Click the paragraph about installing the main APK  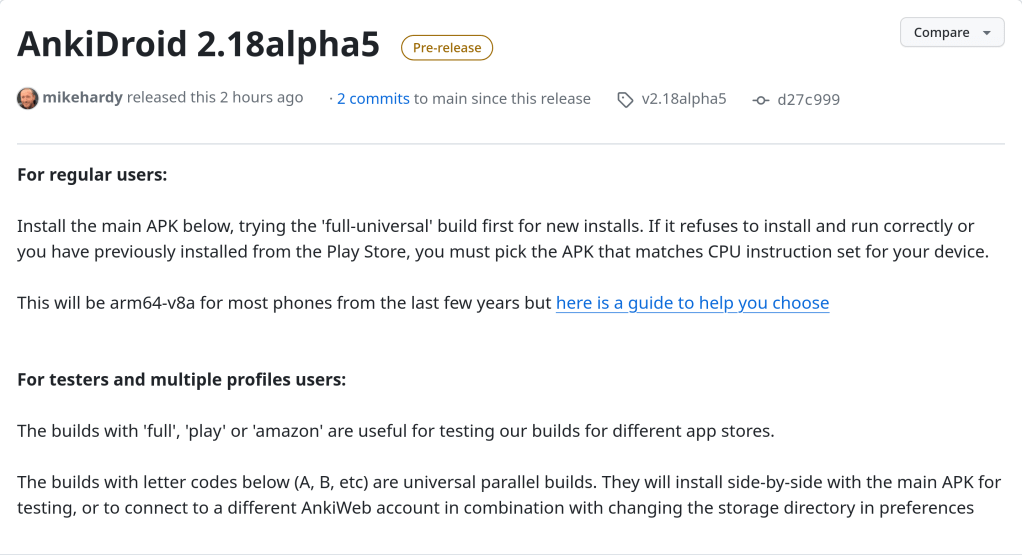(x=502, y=239)
